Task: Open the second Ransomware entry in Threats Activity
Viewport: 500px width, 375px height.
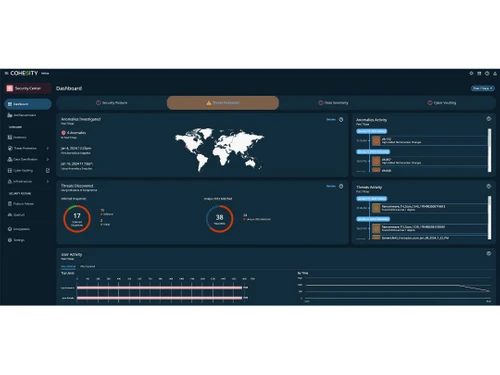Action: coord(429,229)
